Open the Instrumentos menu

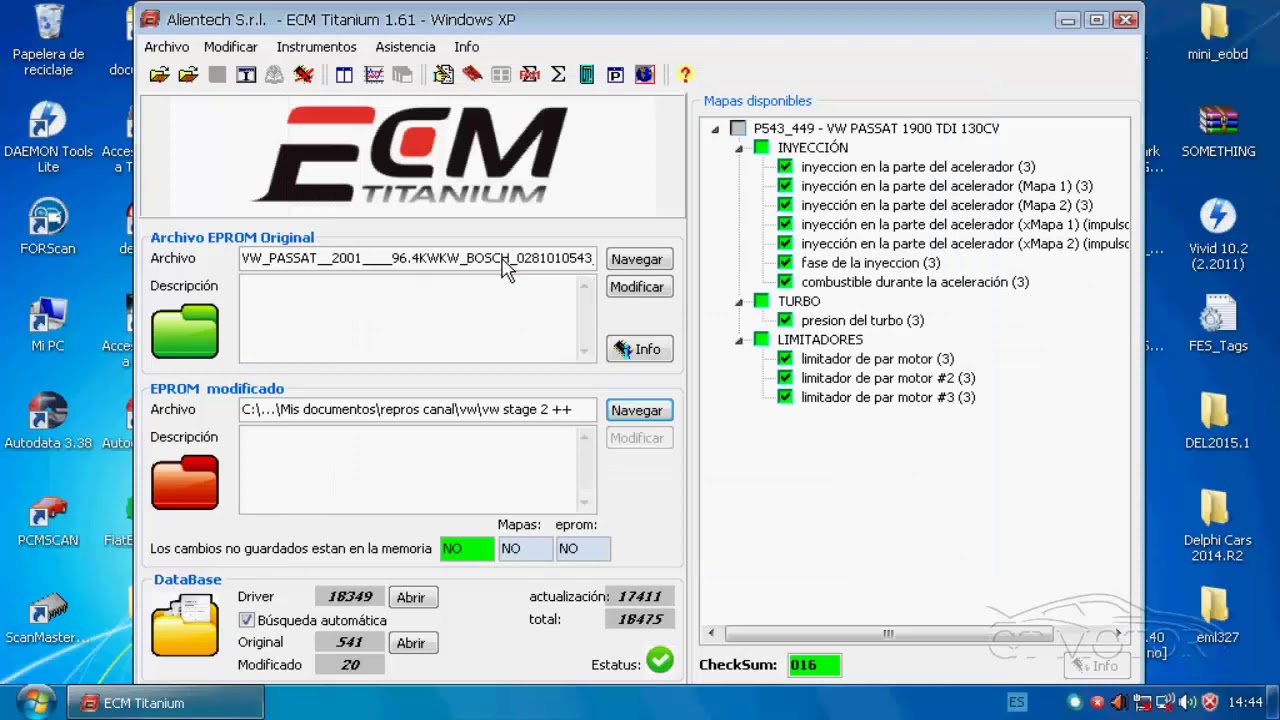tap(316, 47)
